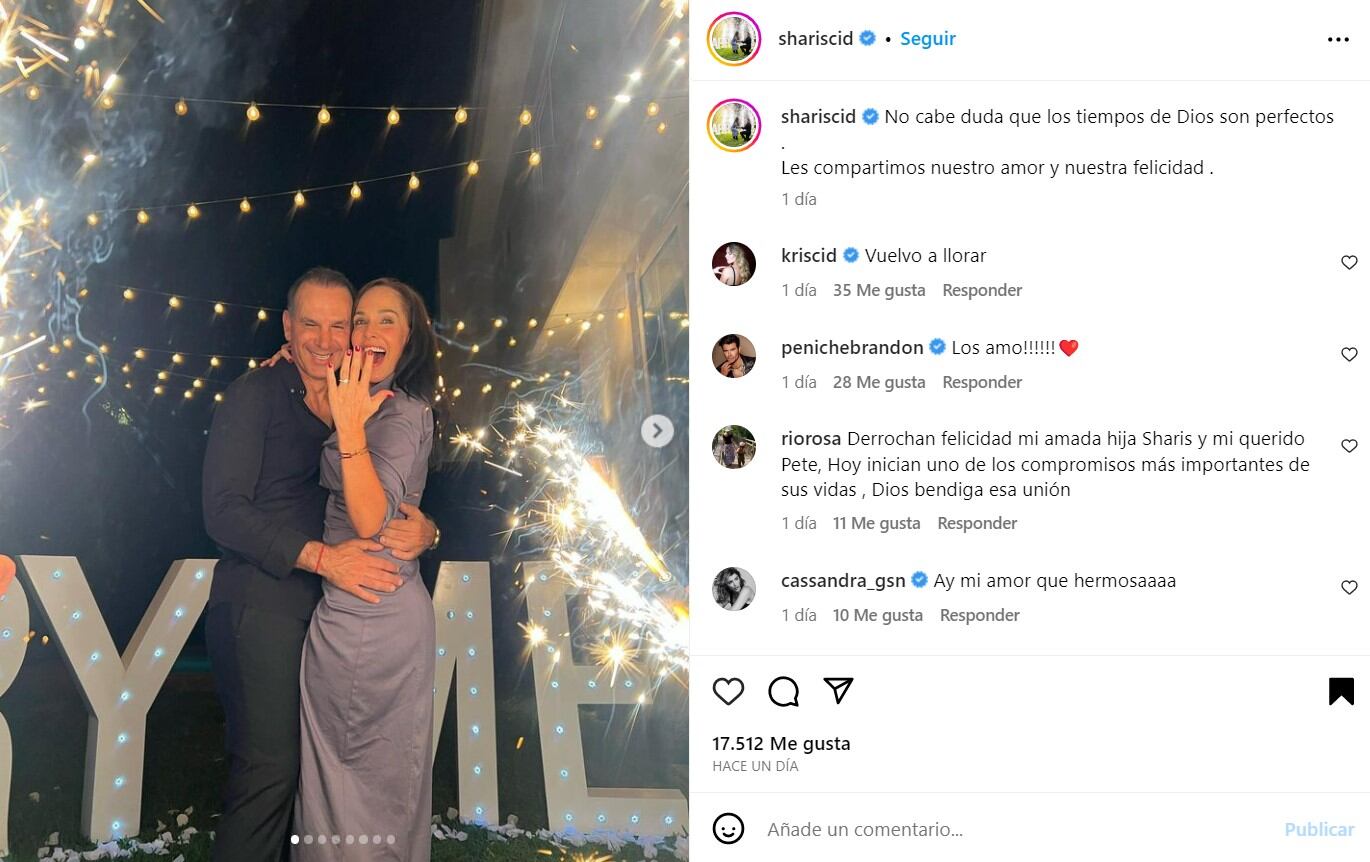This screenshot has width=1370, height=862.
Task: Open the three-dot more options menu
Action: [1338, 40]
